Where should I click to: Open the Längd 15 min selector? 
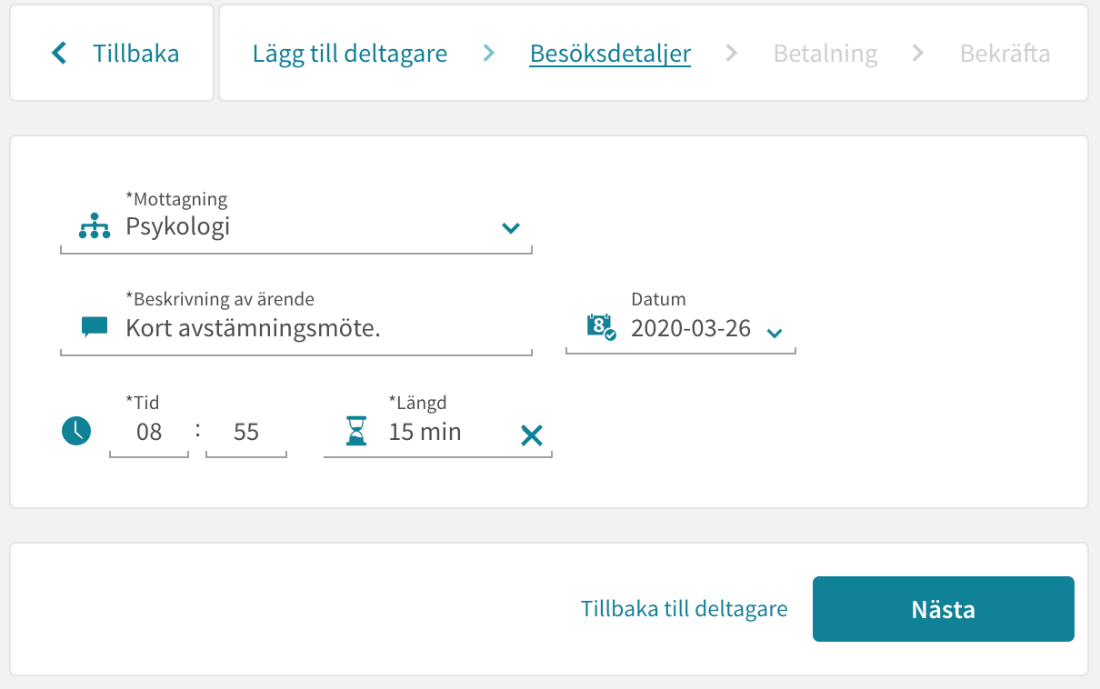coord(438,432)
